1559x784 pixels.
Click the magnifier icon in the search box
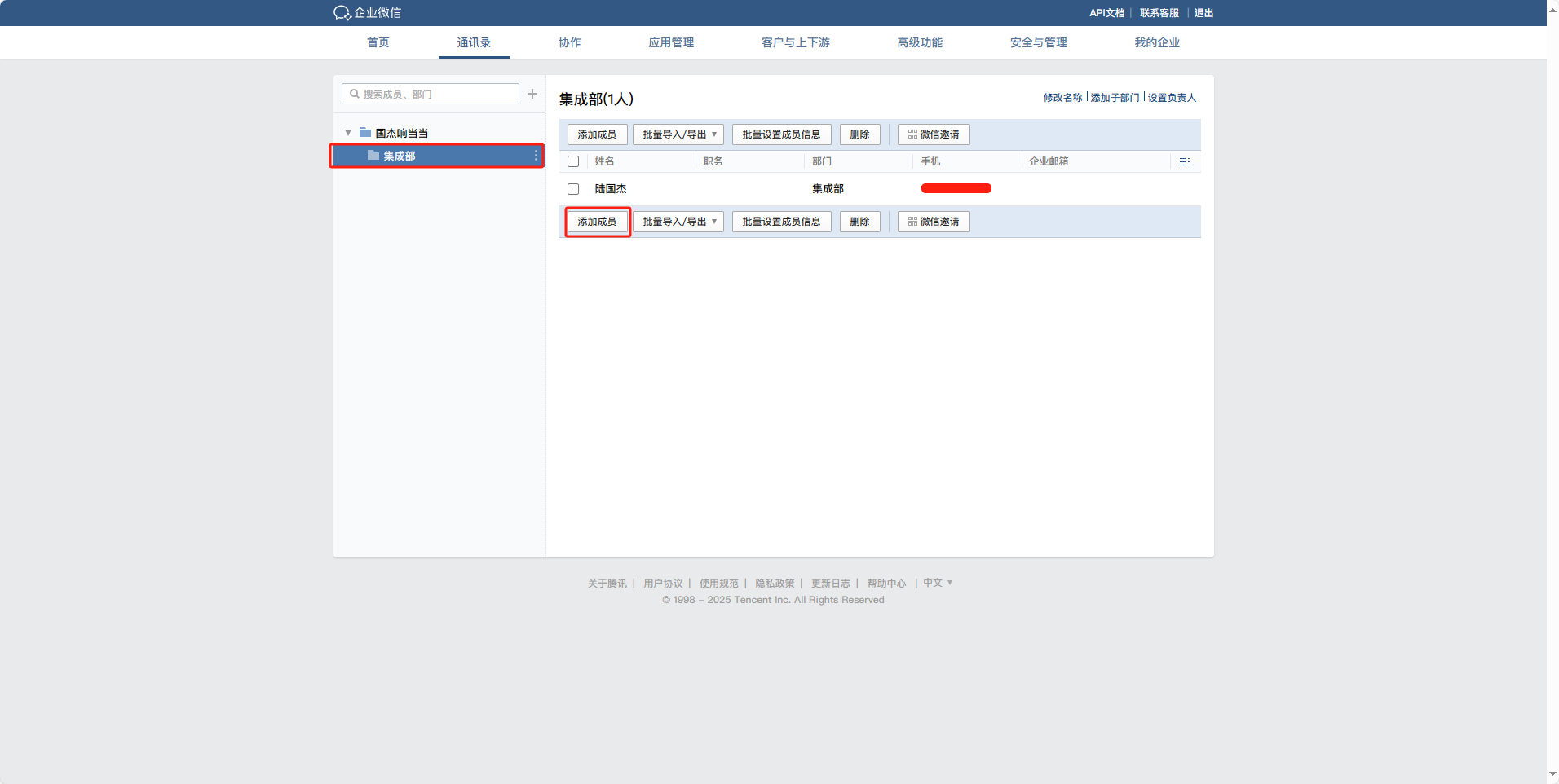(x=355, y=94)
